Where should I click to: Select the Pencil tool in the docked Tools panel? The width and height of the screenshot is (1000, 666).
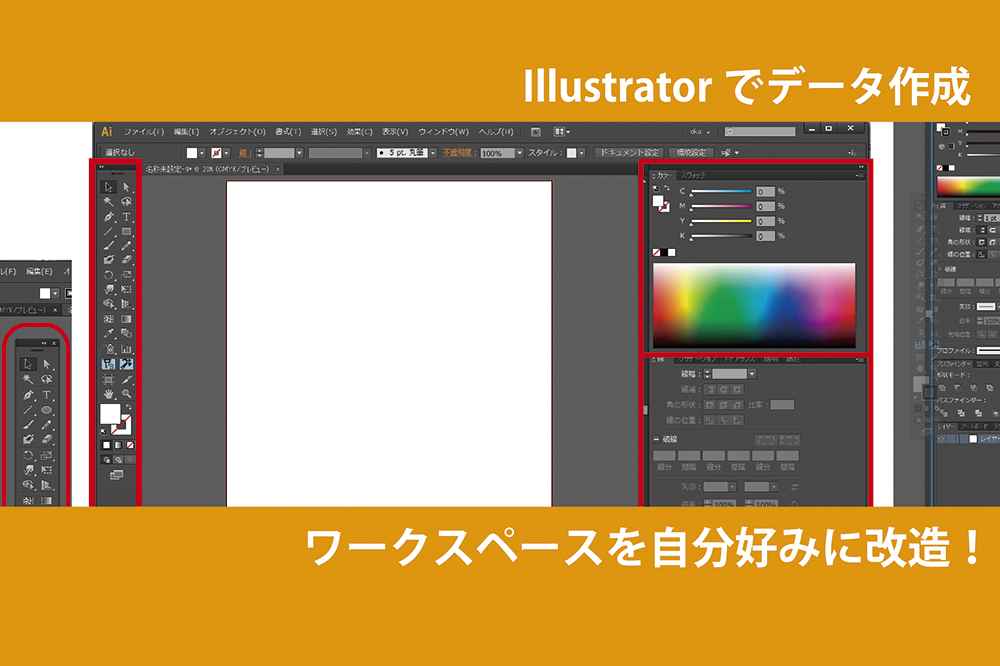pos(126,246)
